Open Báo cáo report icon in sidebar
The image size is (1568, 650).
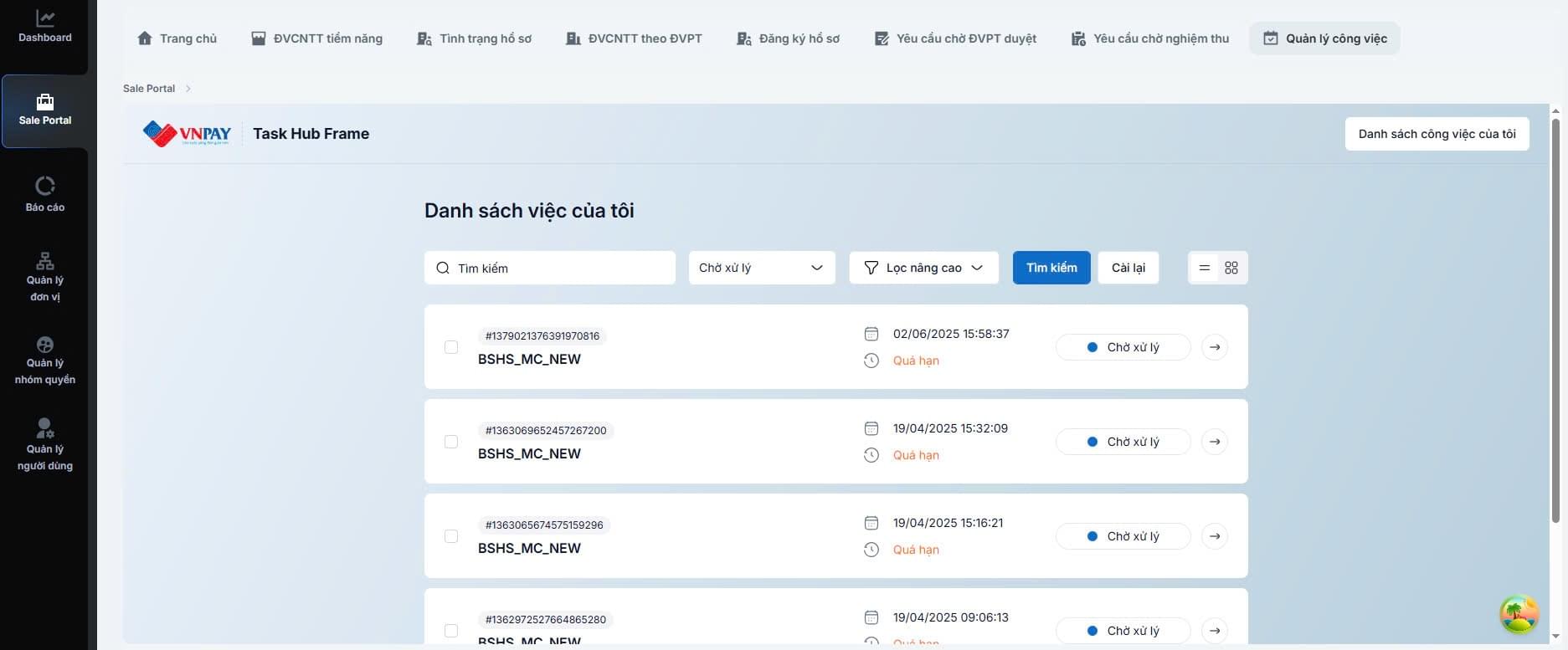coord(45,186)
